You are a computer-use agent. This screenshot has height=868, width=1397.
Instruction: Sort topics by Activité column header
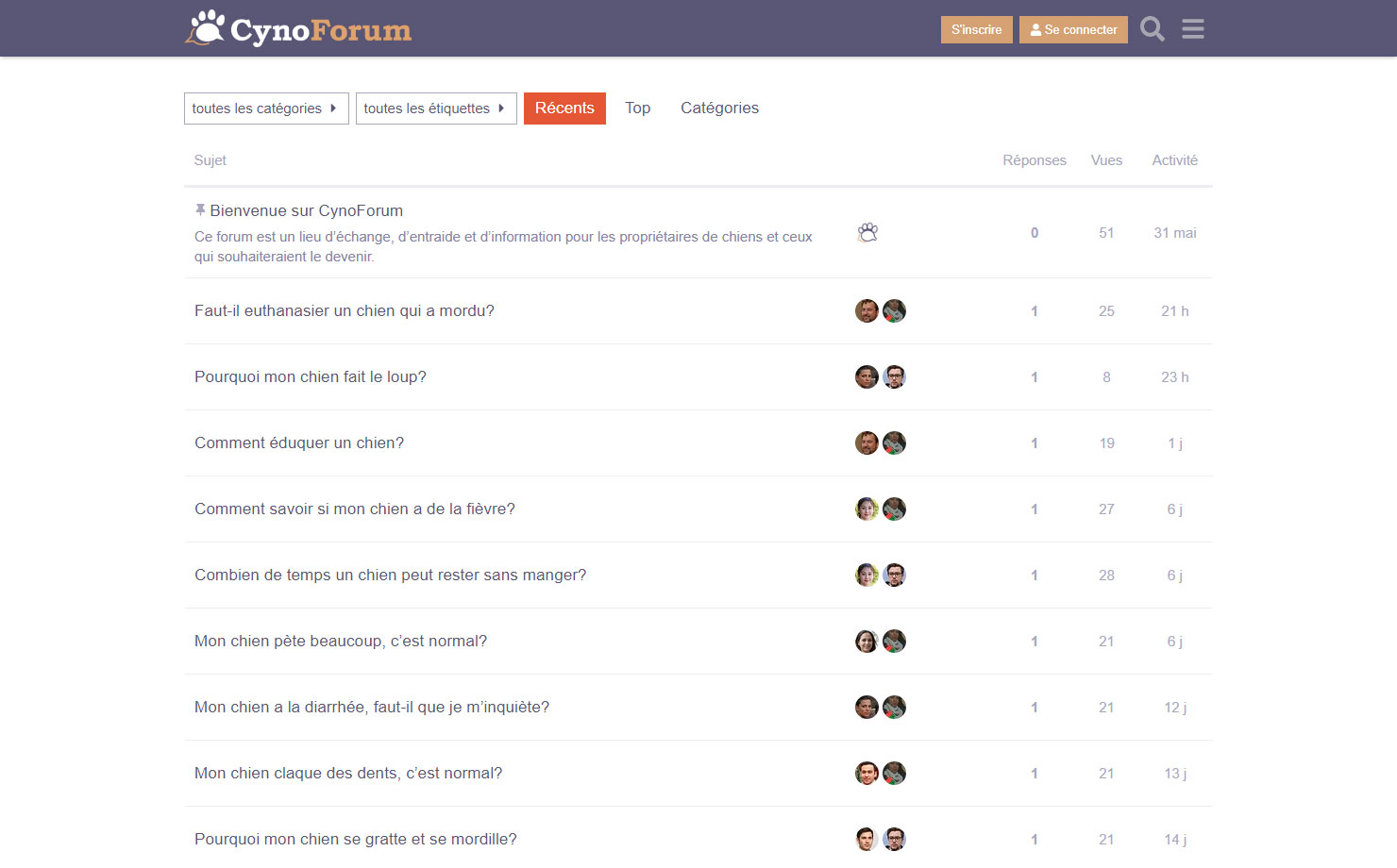click(1175, 160)
